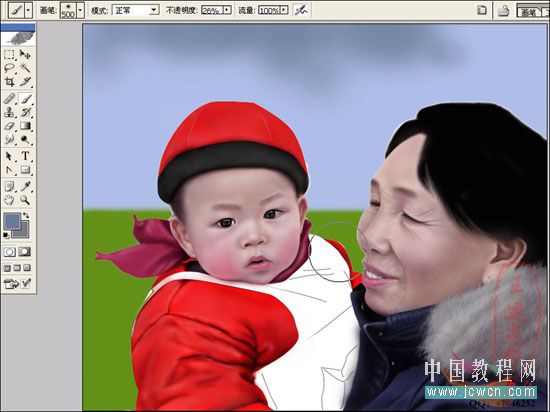Image resolution: width=550 pixels, height=412 pixels.
Task: Choose Full Screen mode
Action: tap(27, 268)
